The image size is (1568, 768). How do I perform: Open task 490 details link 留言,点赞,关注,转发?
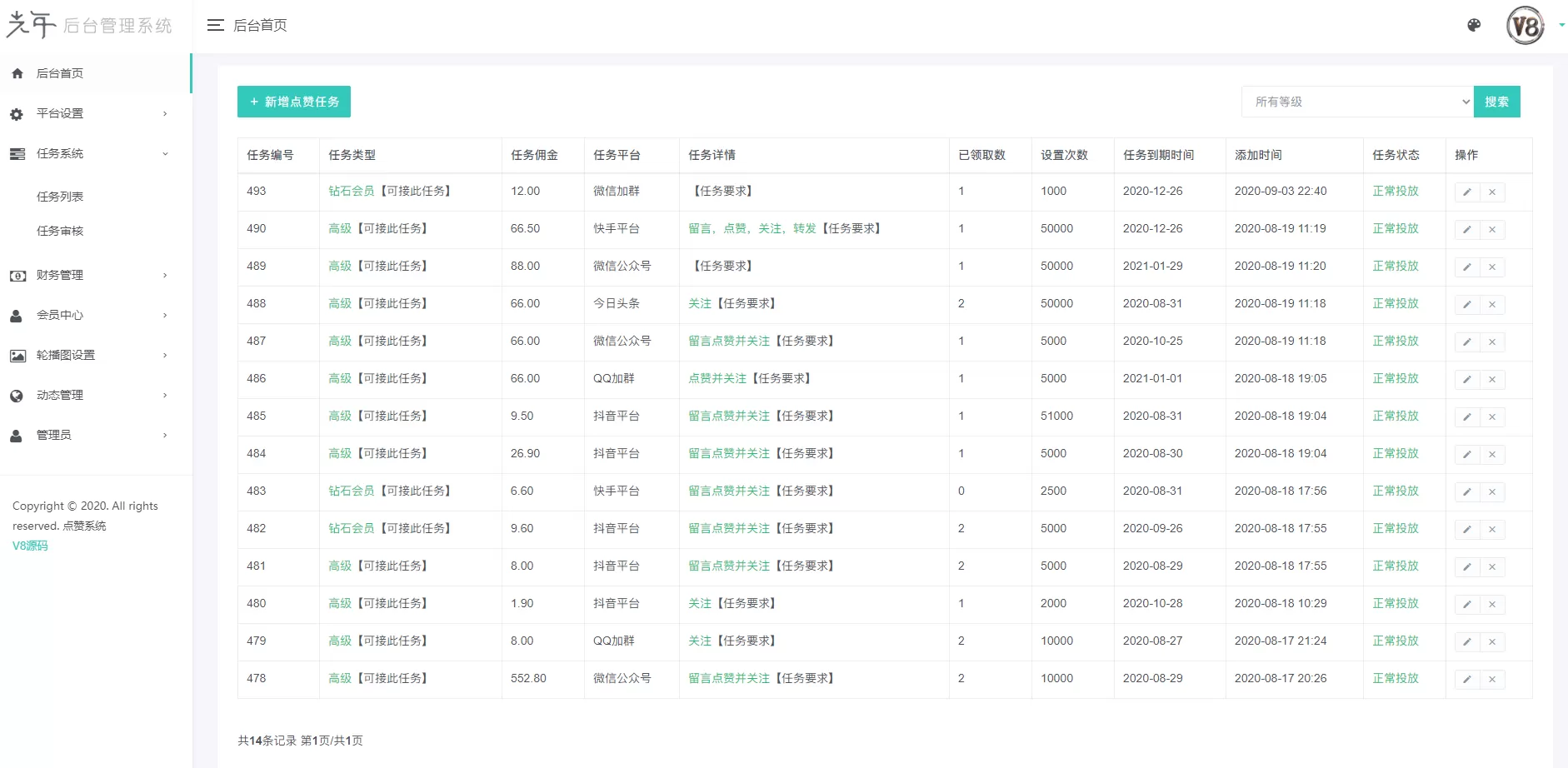click(x=752, y=228)
